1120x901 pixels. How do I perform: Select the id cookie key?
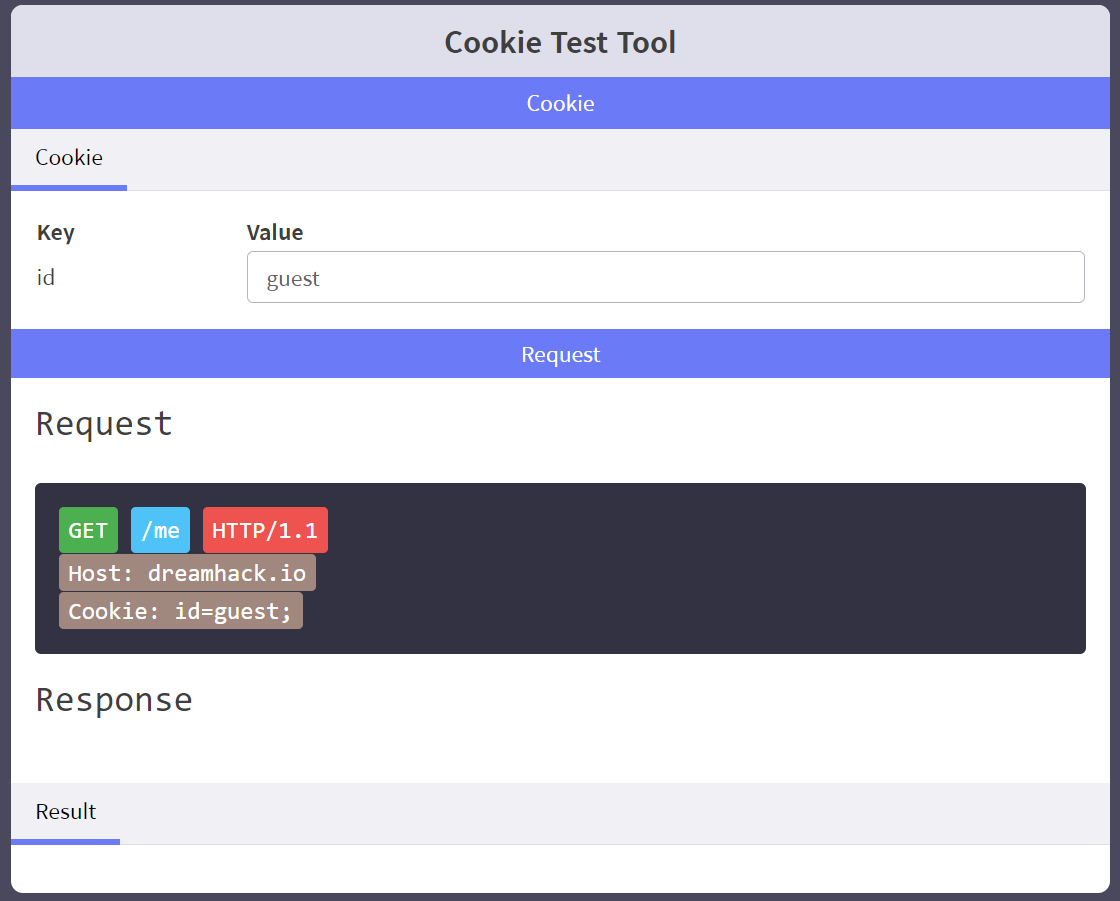(46, 277)
